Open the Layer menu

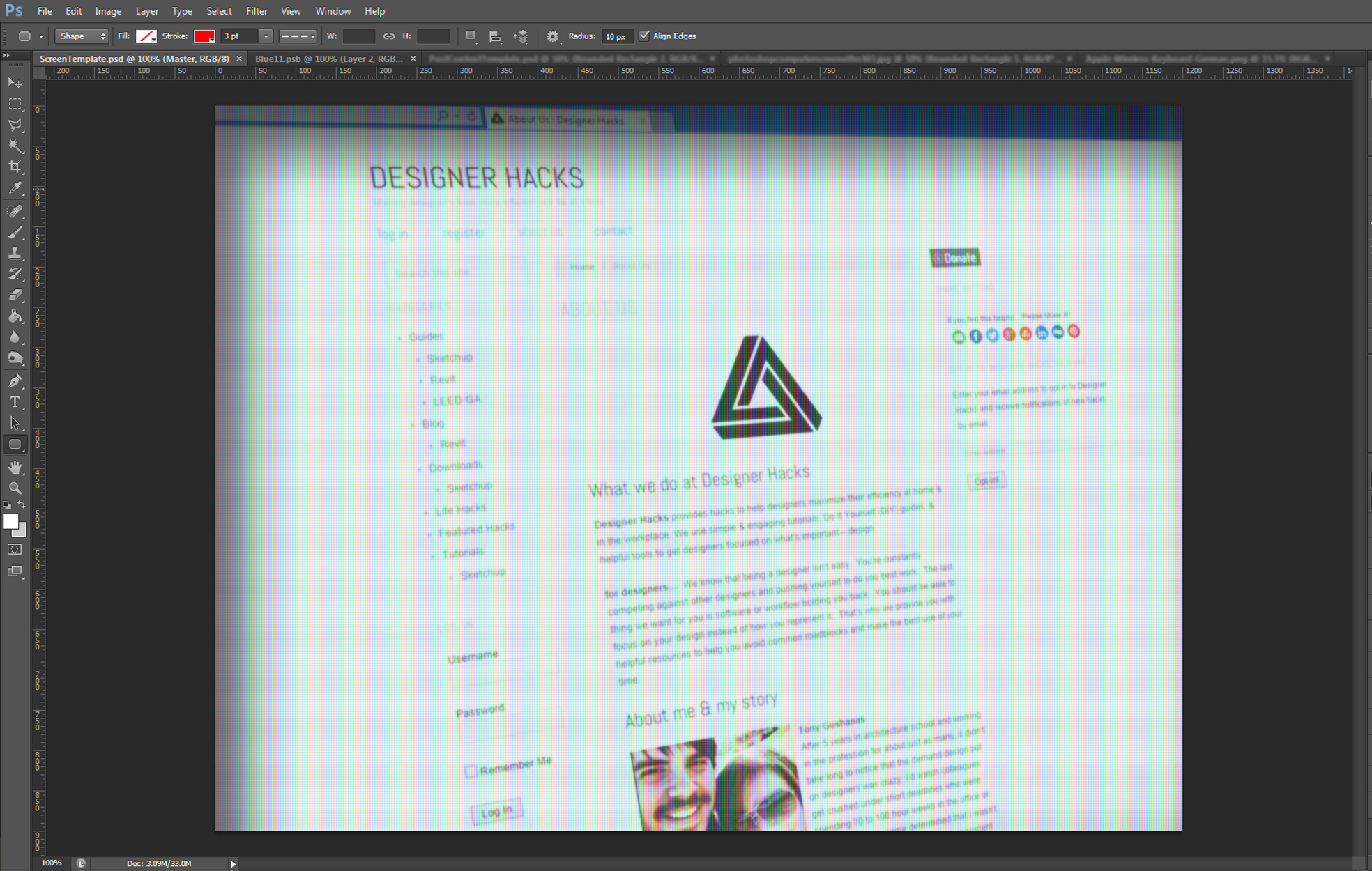click(x=146, y=11)
